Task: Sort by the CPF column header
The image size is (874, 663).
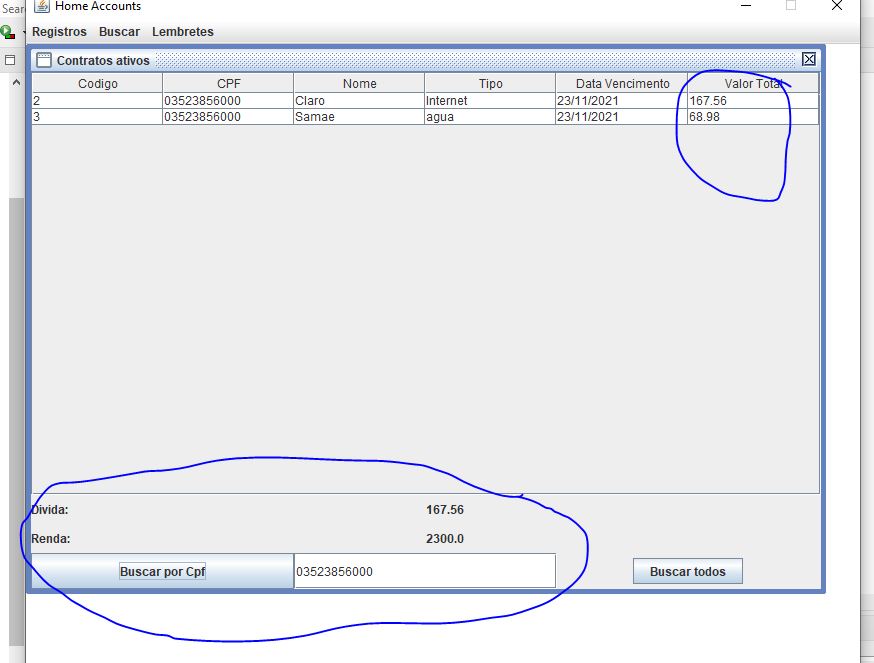Action: (x=229, y=84)
